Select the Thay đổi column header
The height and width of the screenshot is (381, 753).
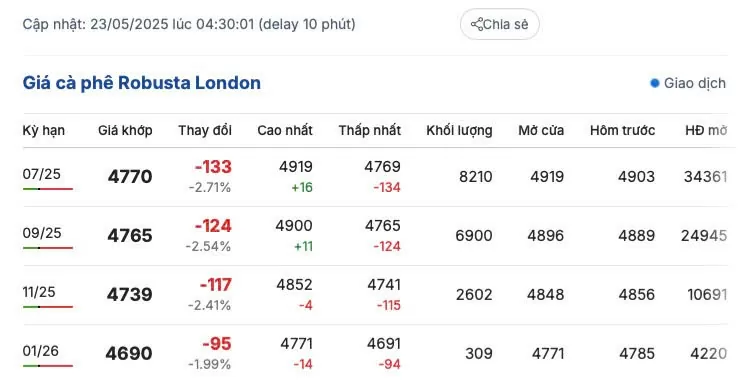click(x=205, y=130)
